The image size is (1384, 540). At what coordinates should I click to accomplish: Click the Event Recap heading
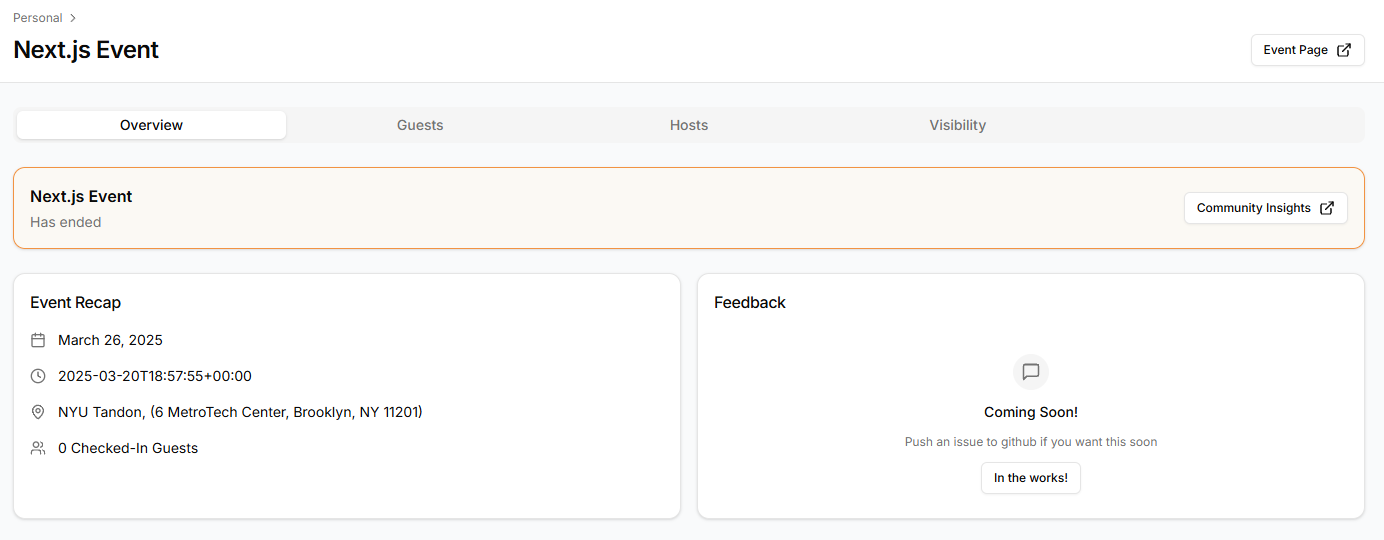(76, 302)
